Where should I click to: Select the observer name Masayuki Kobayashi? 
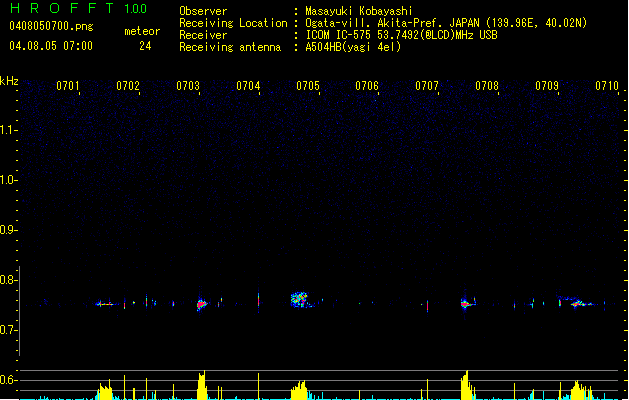[359, 11]
